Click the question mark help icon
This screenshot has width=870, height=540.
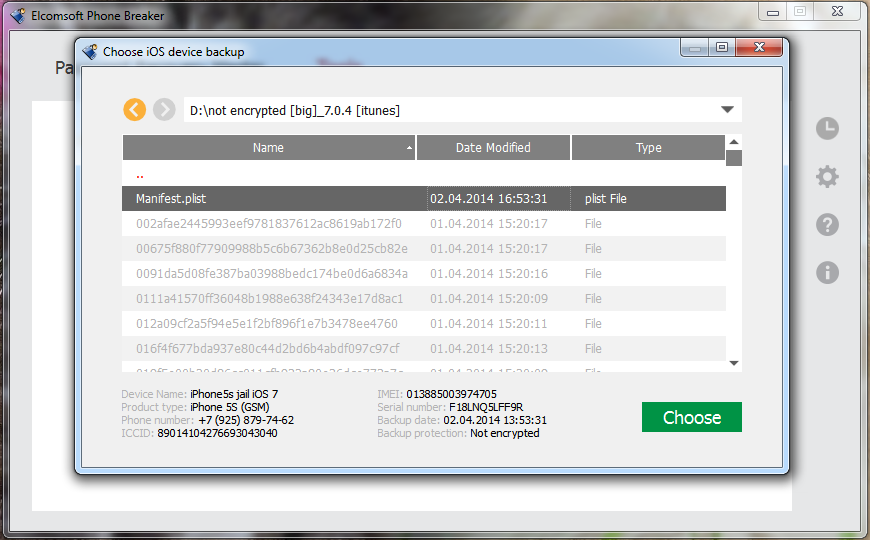[x=827, y=224]
